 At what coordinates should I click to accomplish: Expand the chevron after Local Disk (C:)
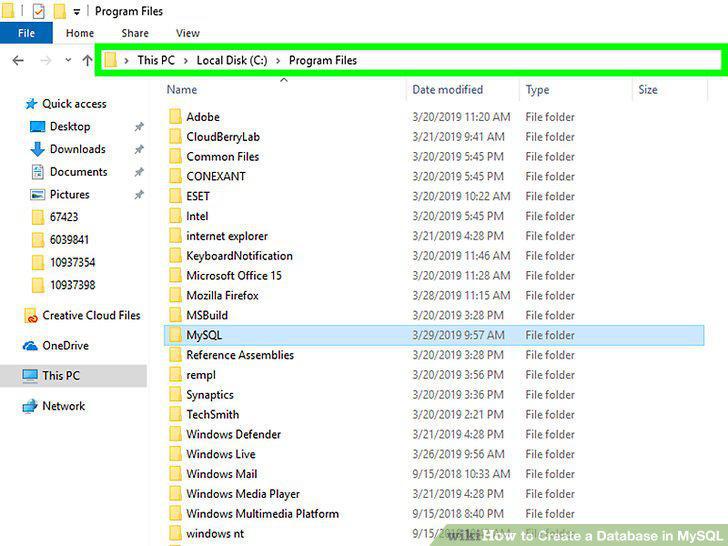click(278, 60)
